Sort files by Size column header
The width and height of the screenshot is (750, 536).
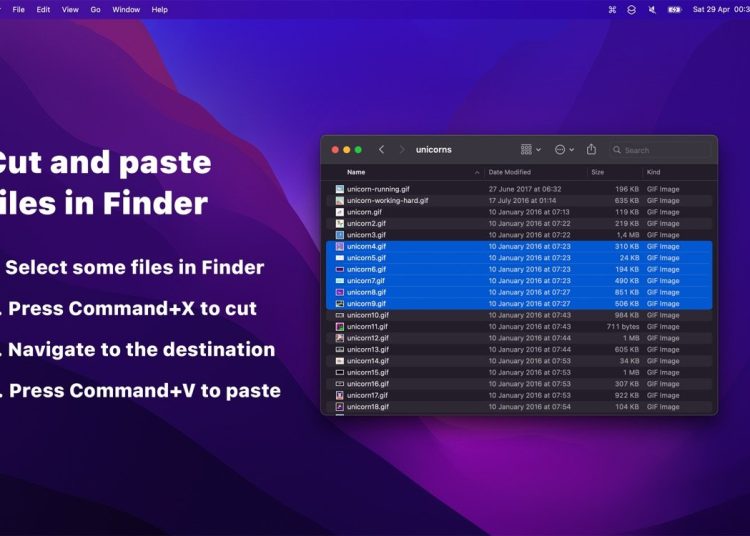point(597,172)
